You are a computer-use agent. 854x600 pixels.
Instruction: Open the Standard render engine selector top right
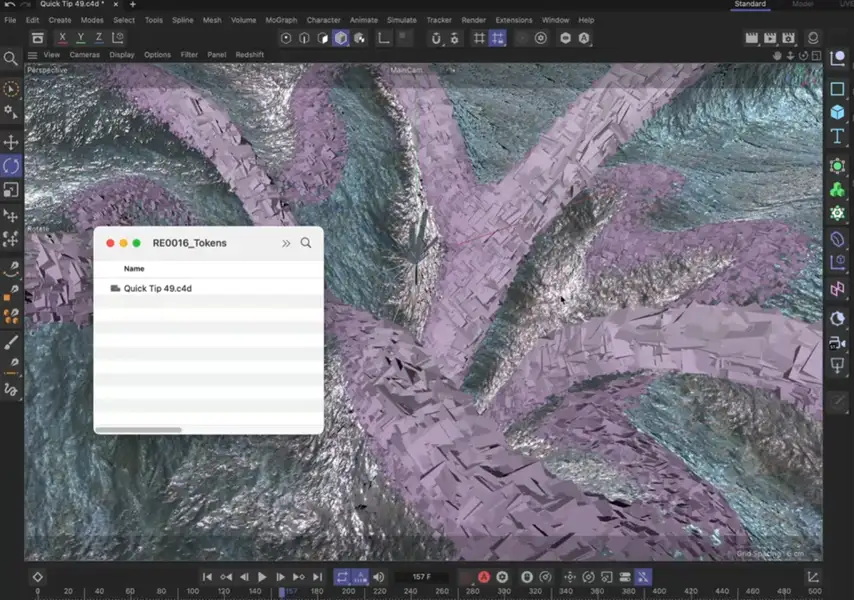tap(750, 4)
